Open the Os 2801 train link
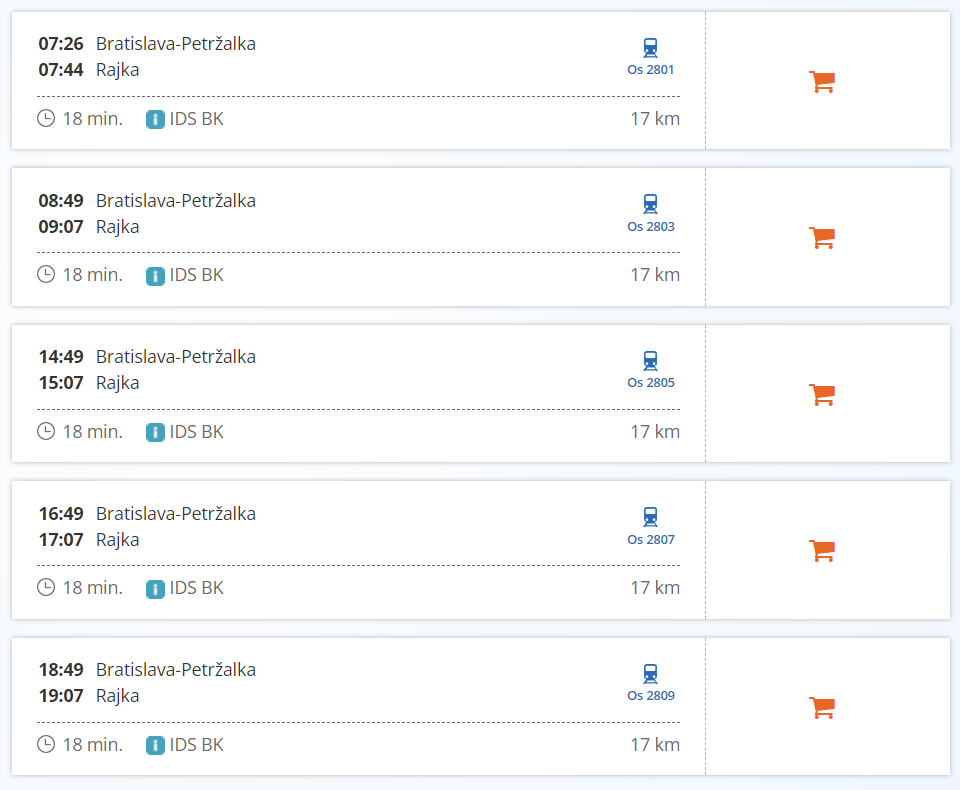 (x=651, y=70)
